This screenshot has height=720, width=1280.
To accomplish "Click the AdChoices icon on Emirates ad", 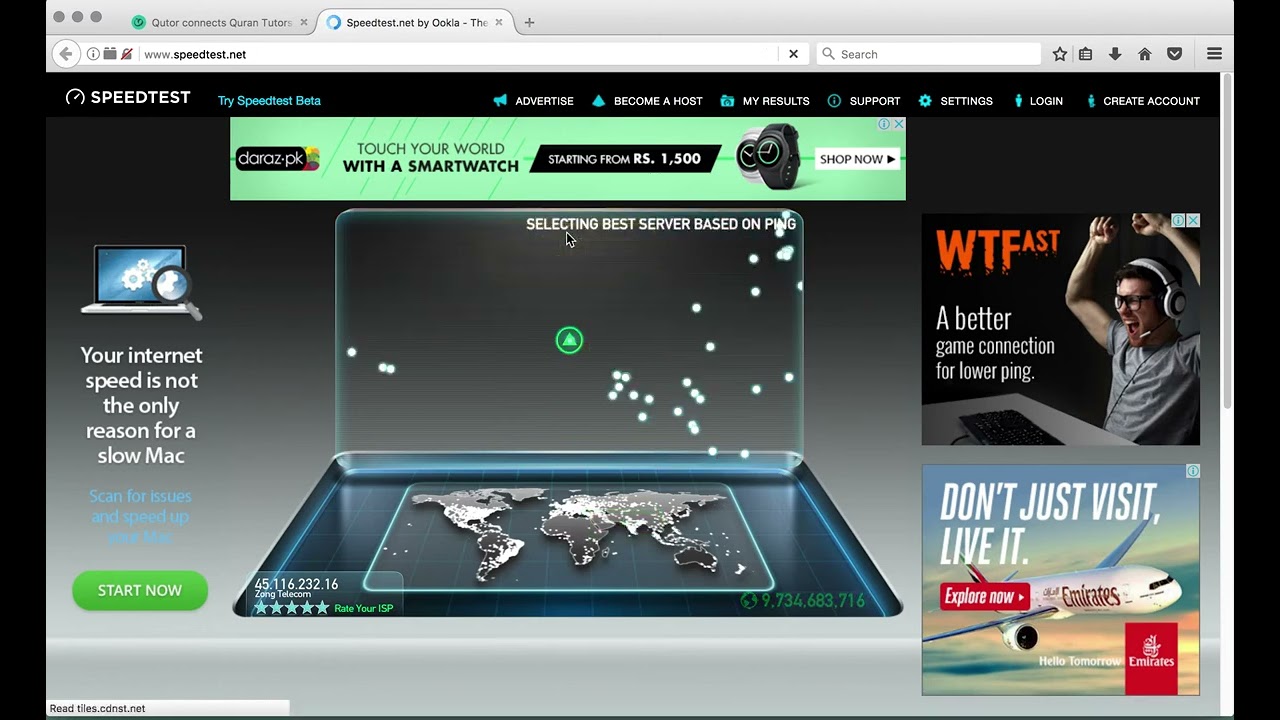I will click(x=1193, y=471).
